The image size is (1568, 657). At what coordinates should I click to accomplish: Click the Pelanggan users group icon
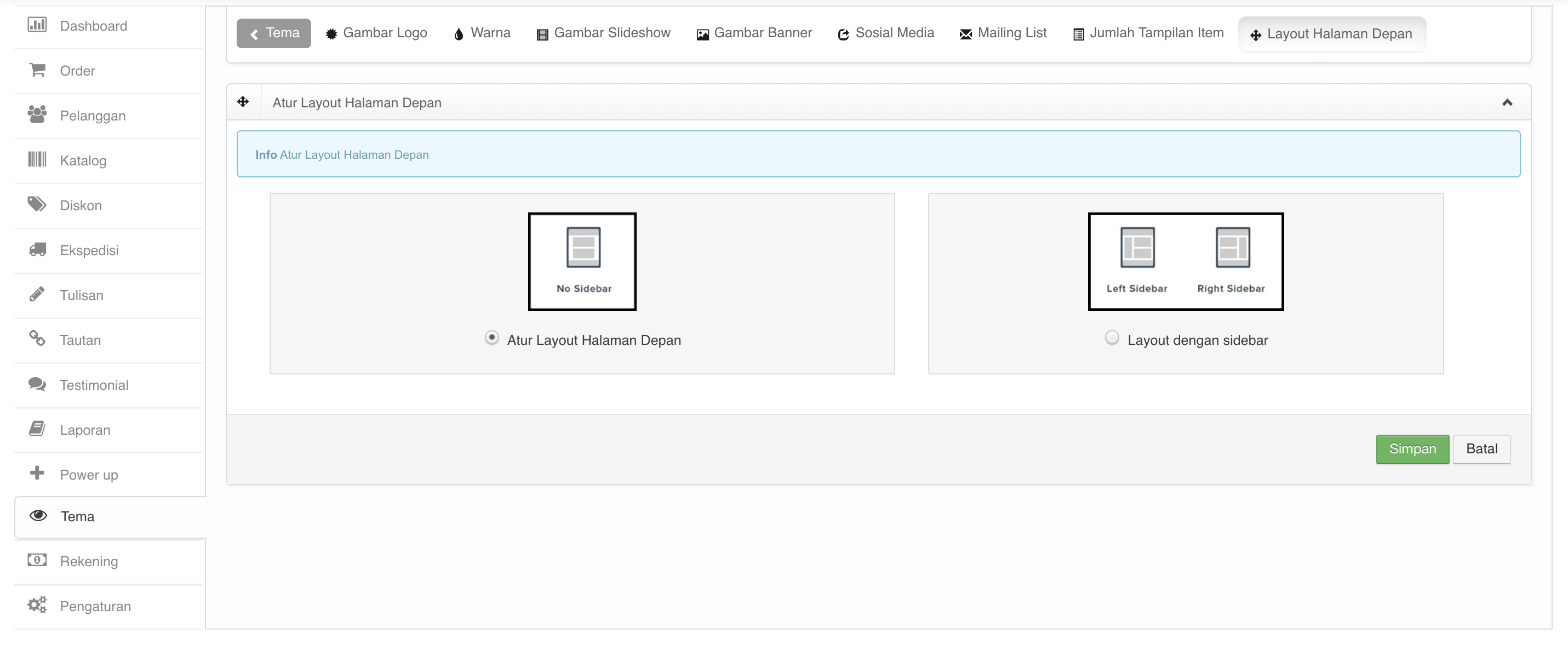click(37, 114)
